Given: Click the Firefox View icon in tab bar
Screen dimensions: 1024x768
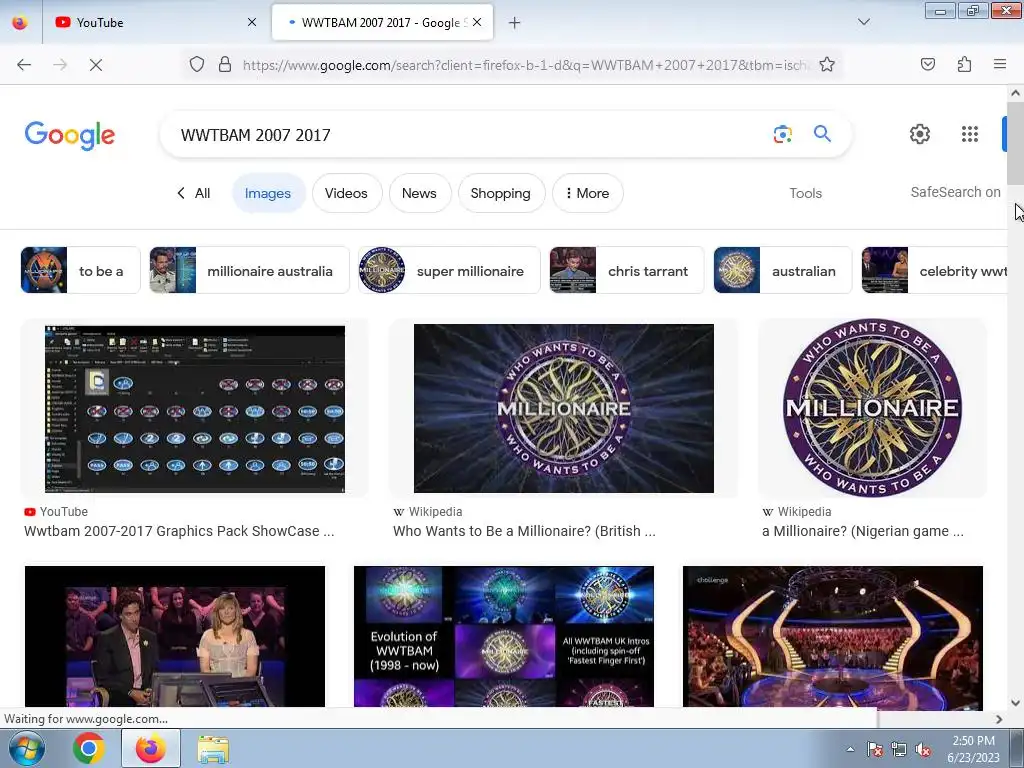Looking at the screenshot, I should click(x=20, y=22).
